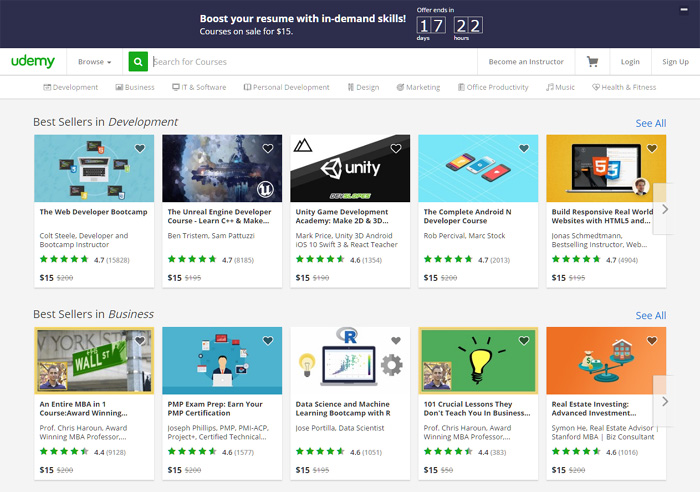The width and height of the screenshot is (700, 492).
Task: Wishlist An Entire MBA in 1 Course heart
Action: (x=140, y=341)
